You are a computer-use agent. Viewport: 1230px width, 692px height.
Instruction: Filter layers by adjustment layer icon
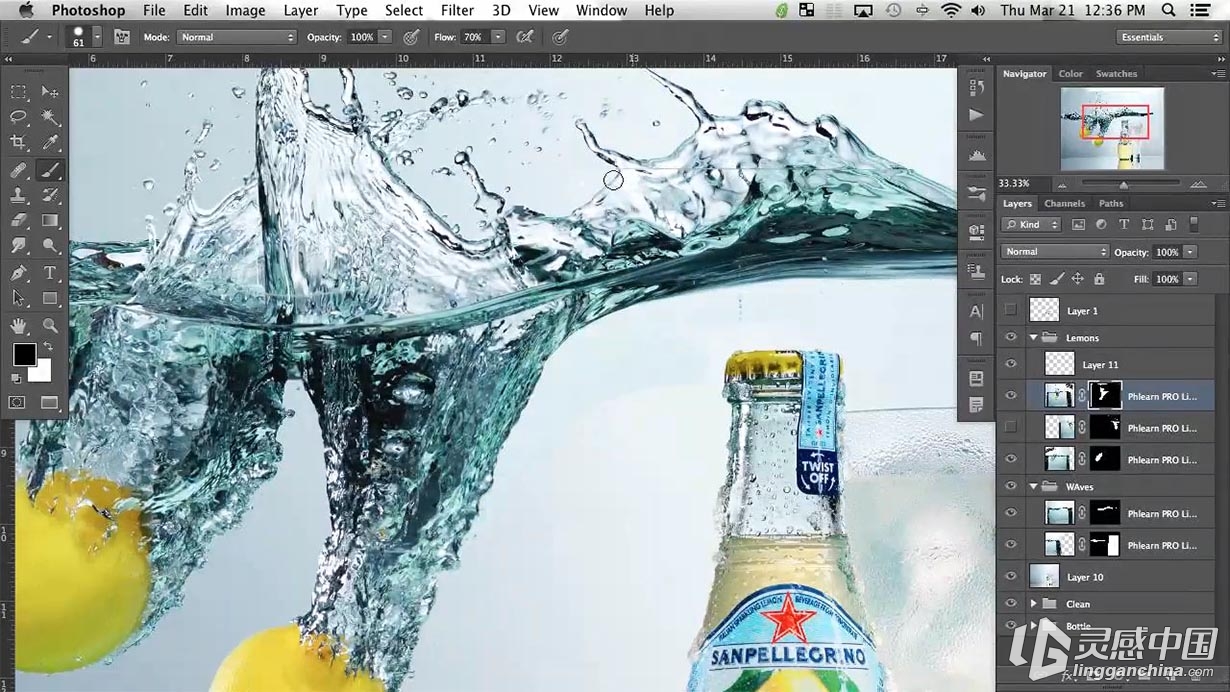[1101, 225]
